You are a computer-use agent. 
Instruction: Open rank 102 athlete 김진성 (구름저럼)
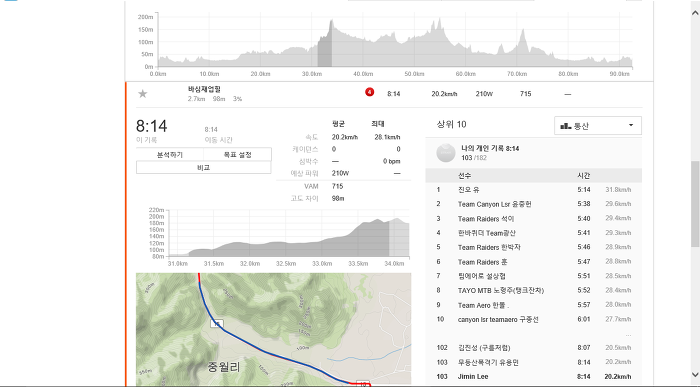483,348
